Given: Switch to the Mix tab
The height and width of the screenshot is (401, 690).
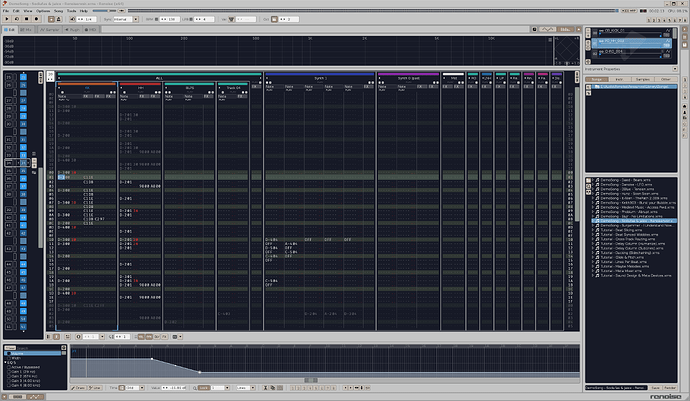Looking at the screenshot, I should click(26, 29).
